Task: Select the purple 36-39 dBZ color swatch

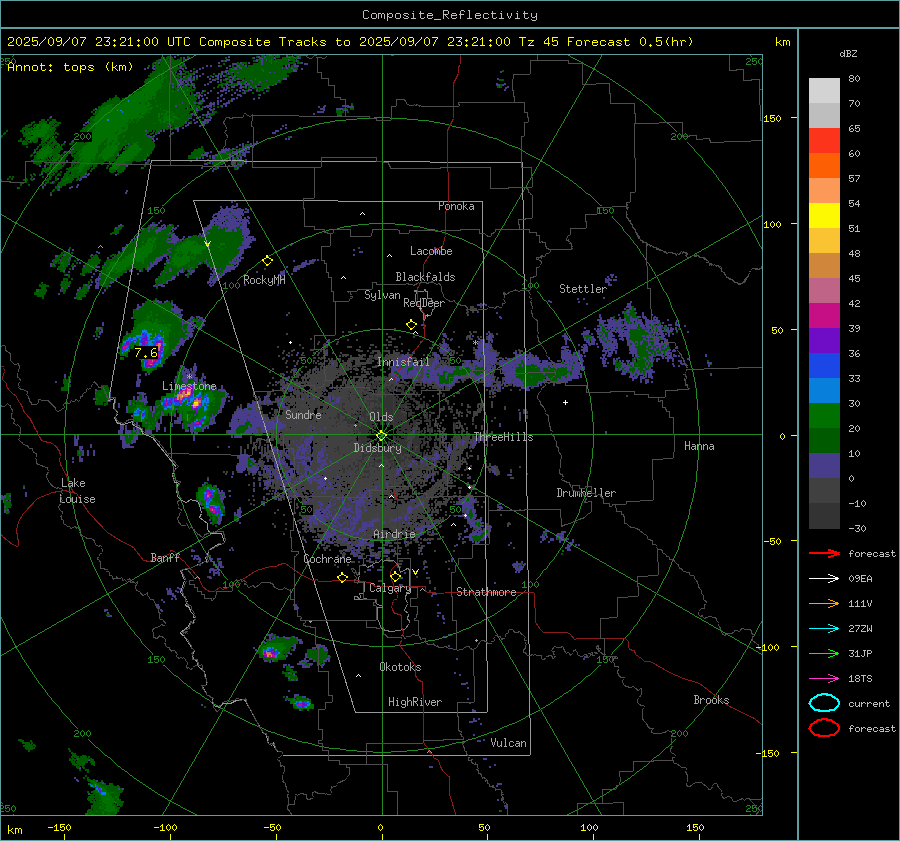Action: click(824, 340)
